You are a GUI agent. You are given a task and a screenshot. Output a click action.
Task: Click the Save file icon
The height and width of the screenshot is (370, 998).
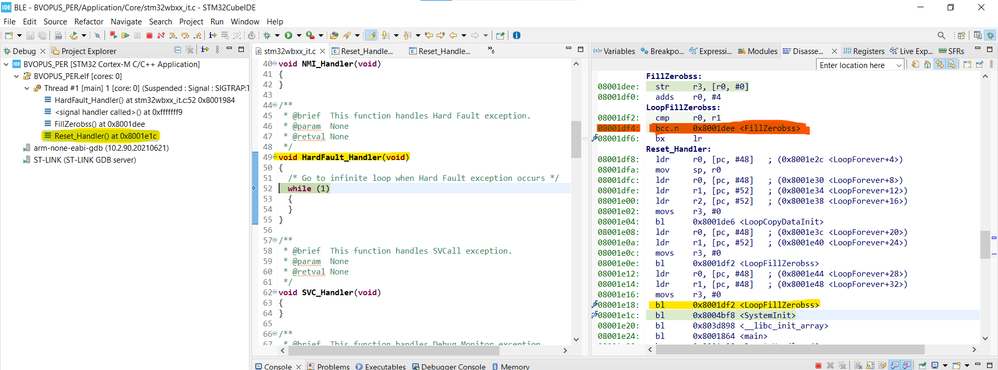31,35
